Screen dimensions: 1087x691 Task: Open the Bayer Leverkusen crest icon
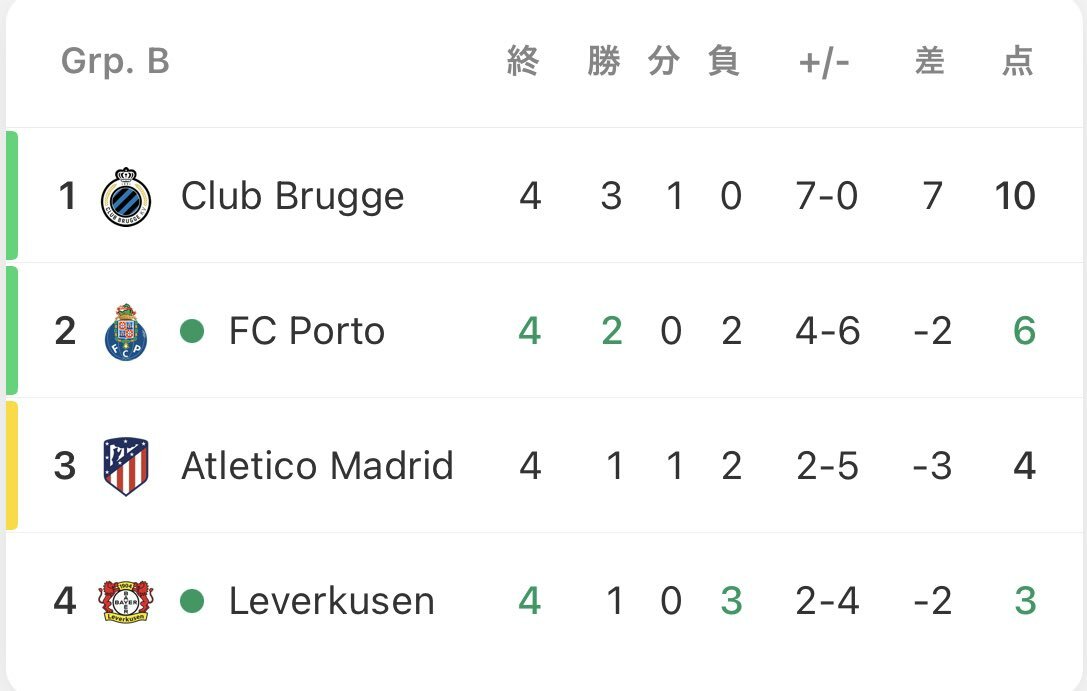tap(125, 600)
